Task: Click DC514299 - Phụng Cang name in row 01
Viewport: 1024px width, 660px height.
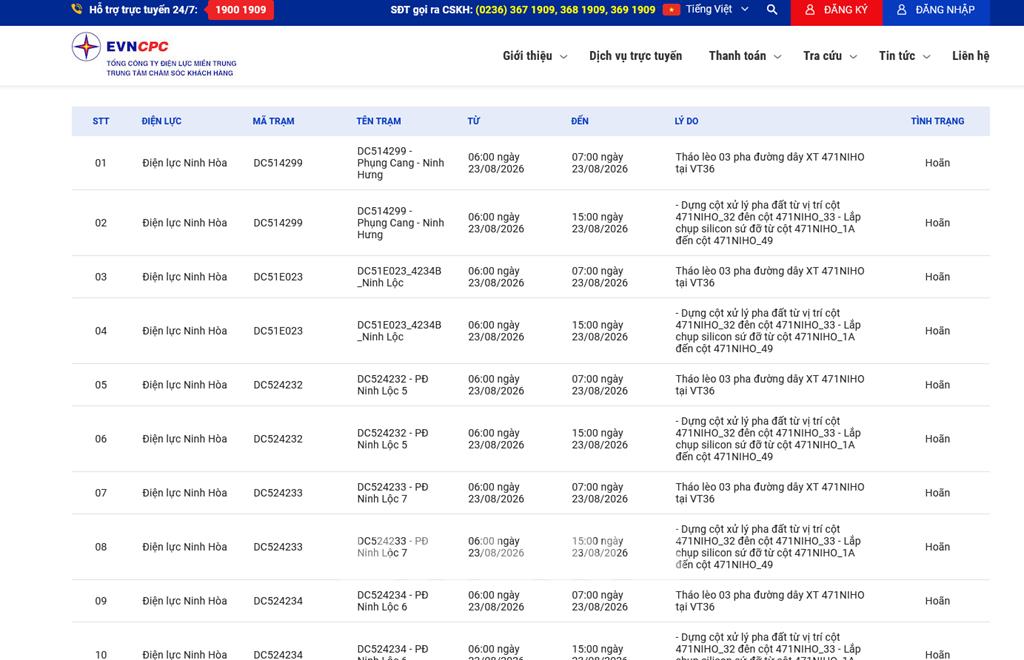Action: (400, 163)
